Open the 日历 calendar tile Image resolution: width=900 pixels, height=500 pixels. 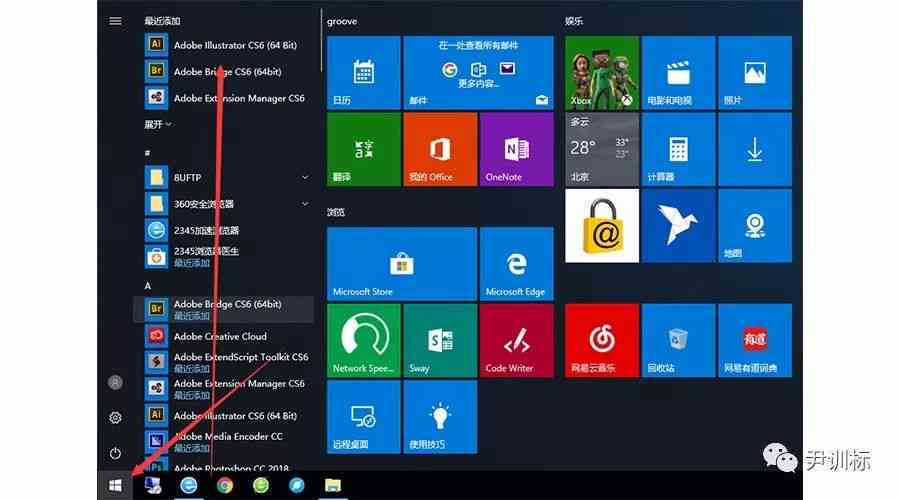pos(363,72)
